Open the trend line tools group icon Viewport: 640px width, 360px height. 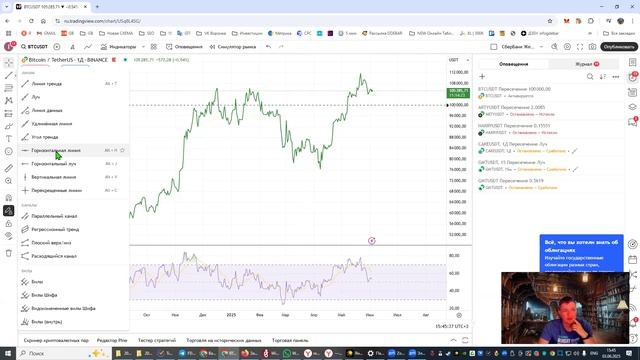point(9,76)
